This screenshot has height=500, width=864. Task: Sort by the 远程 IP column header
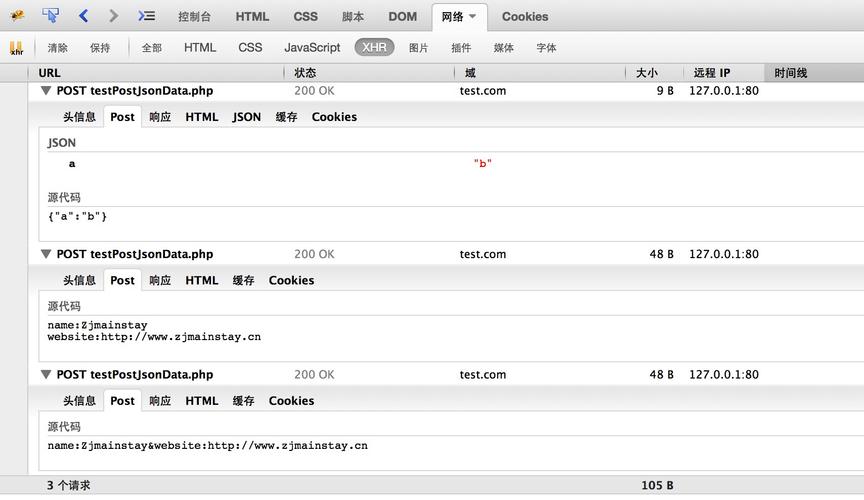pyautogui.click(x=724, y=73)
